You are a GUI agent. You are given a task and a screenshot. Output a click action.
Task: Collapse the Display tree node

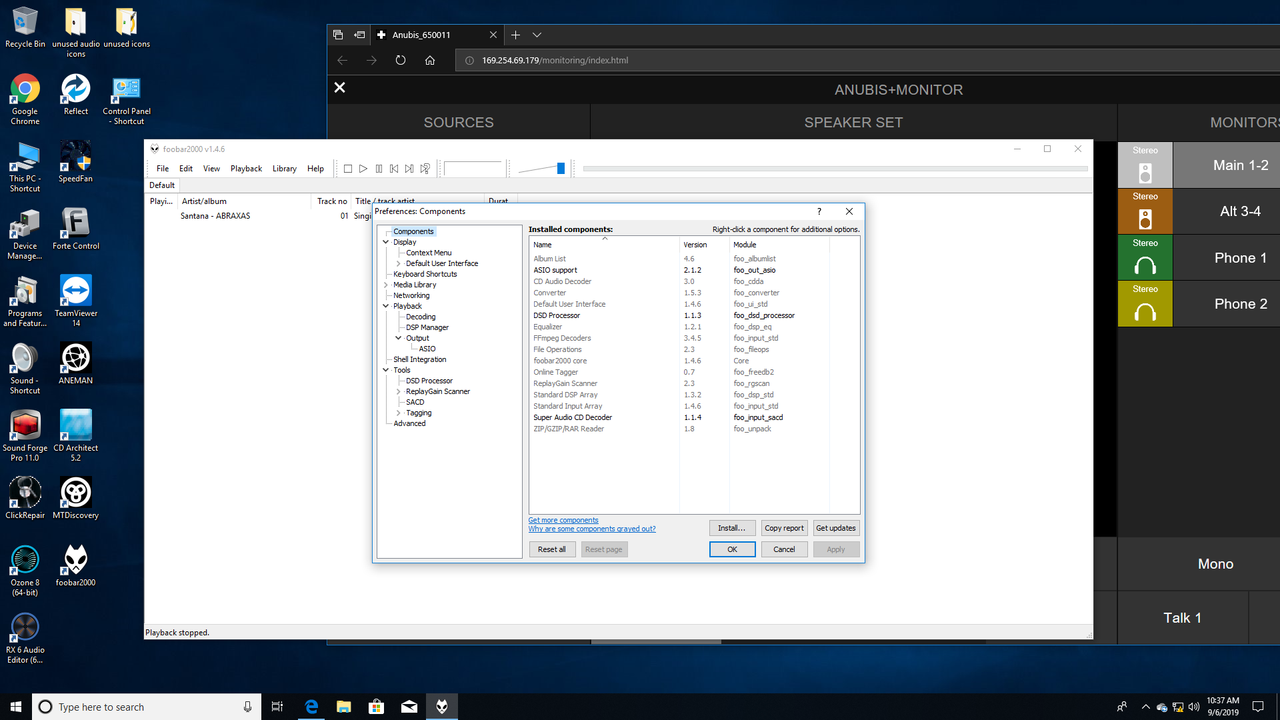pyautogui.click(x=386, y=242)
